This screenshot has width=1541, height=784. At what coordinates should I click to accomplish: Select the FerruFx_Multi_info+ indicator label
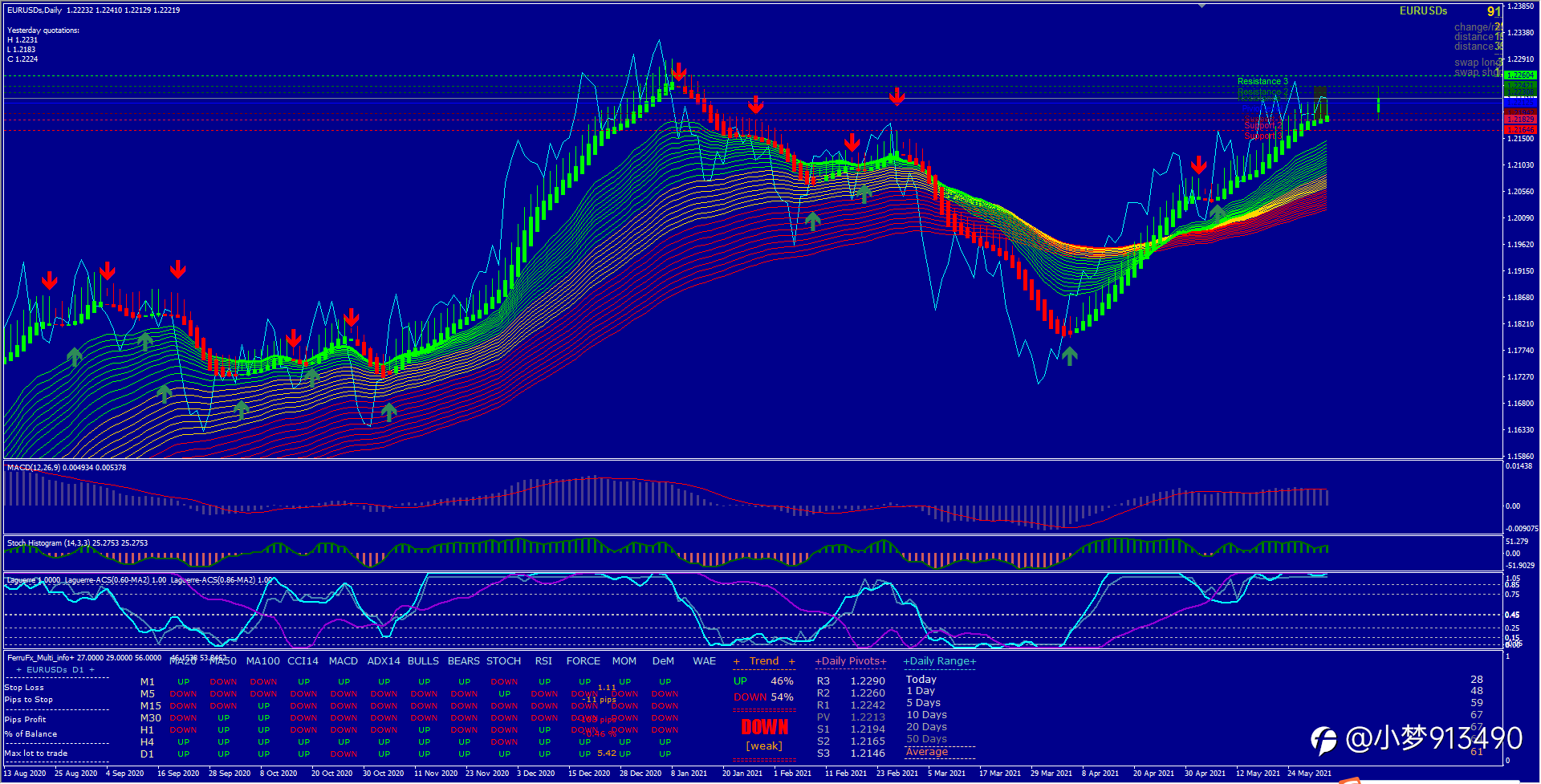coord(84,657)
